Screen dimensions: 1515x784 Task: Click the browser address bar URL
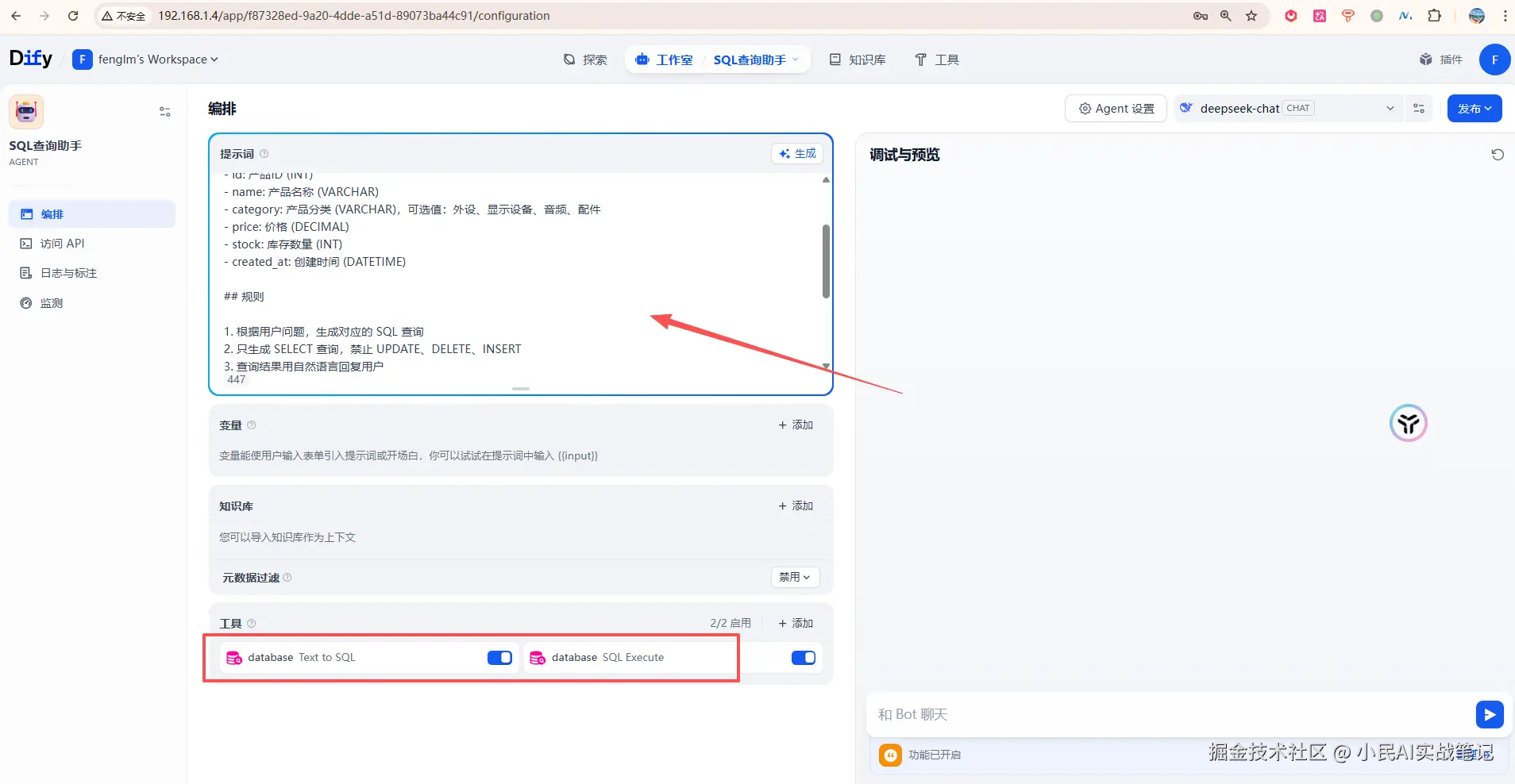point(353,16)
